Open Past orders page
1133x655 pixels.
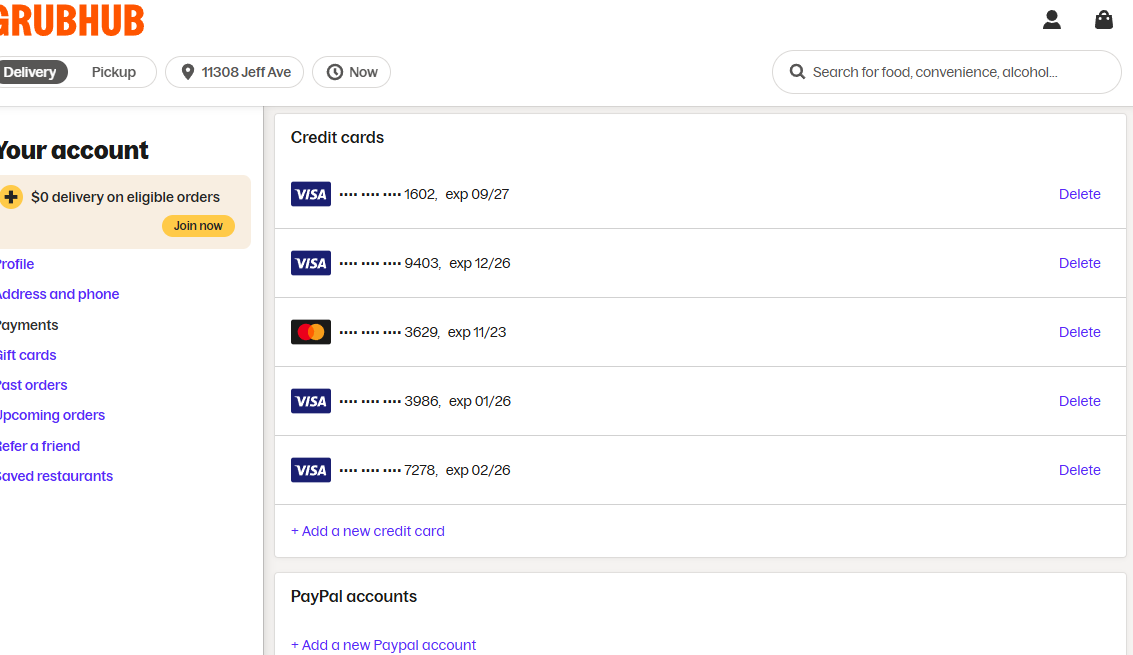(x=33, y=385)
